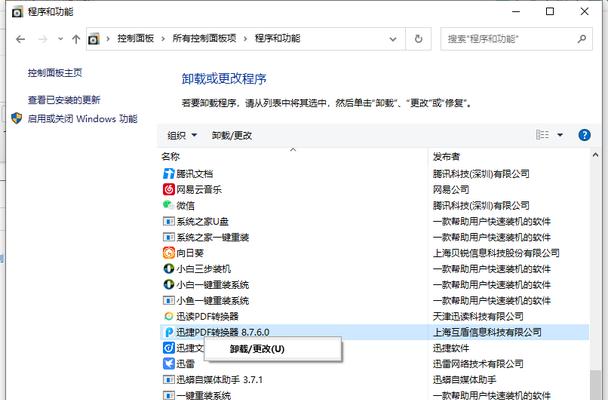Screen dimensions: 608x400
Task: Click the 小白一键重装系统 icon
Action: 169,284
